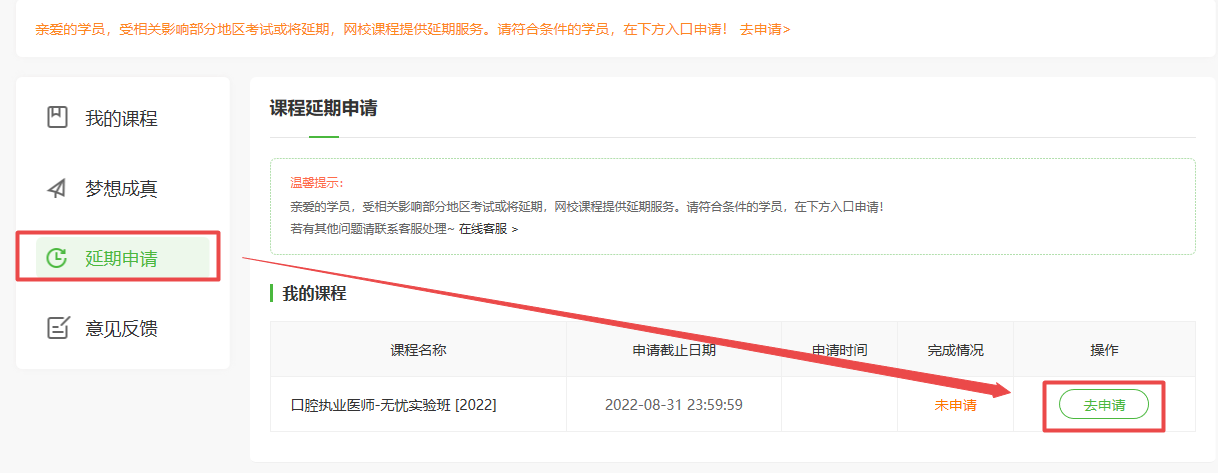1218x473 pixels.
Task: Switch to the 延期申请 sidebar label
Action: (121, 258)
